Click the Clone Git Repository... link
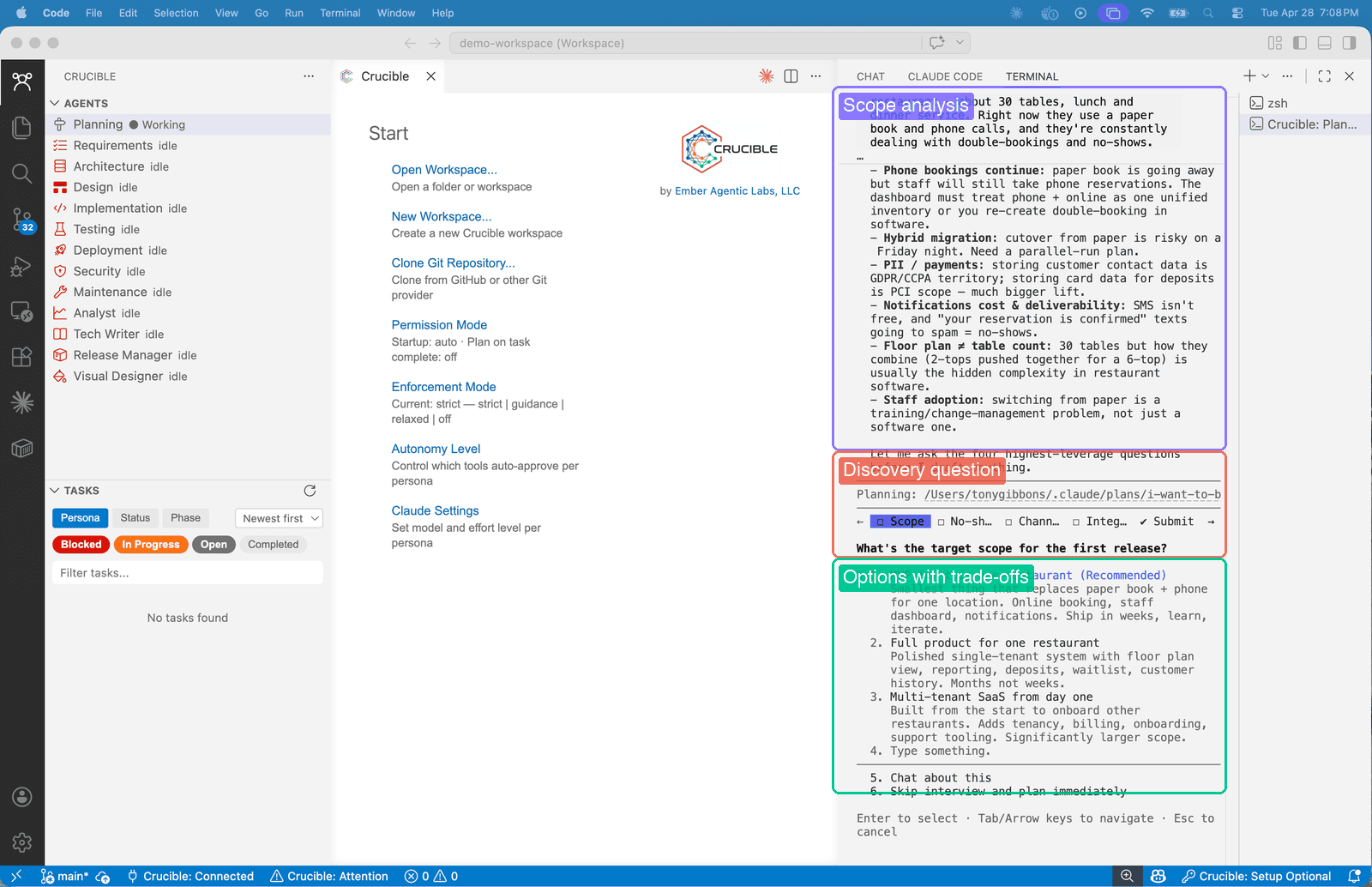This screenshot has height=887, width=1372. [454, 263]
